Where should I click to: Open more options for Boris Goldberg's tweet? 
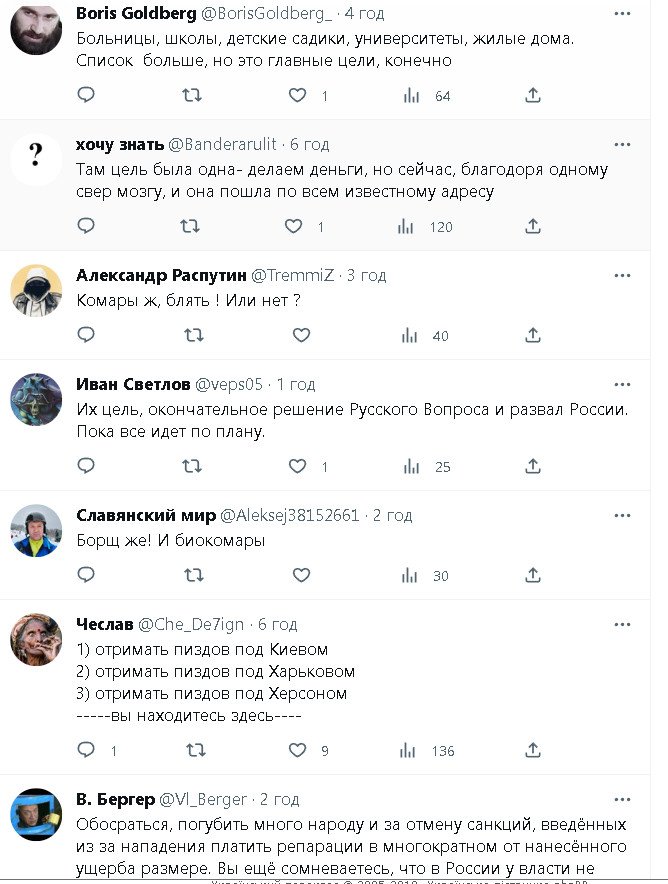point(623,13)
